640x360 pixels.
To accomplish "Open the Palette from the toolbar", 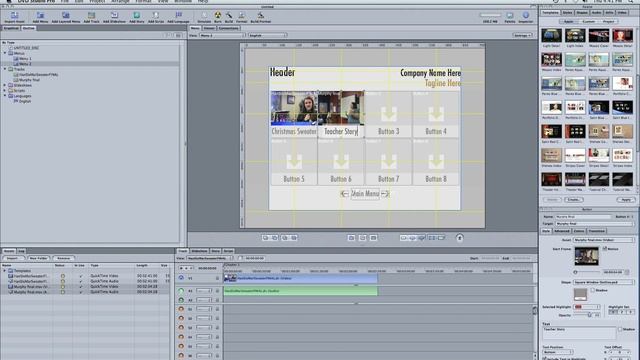I will coord(510,16).
